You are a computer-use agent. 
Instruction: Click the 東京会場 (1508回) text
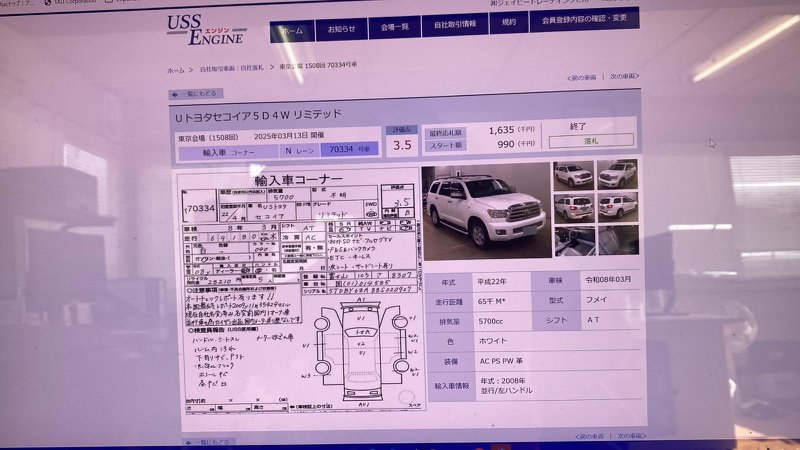(x=208, y=138)
